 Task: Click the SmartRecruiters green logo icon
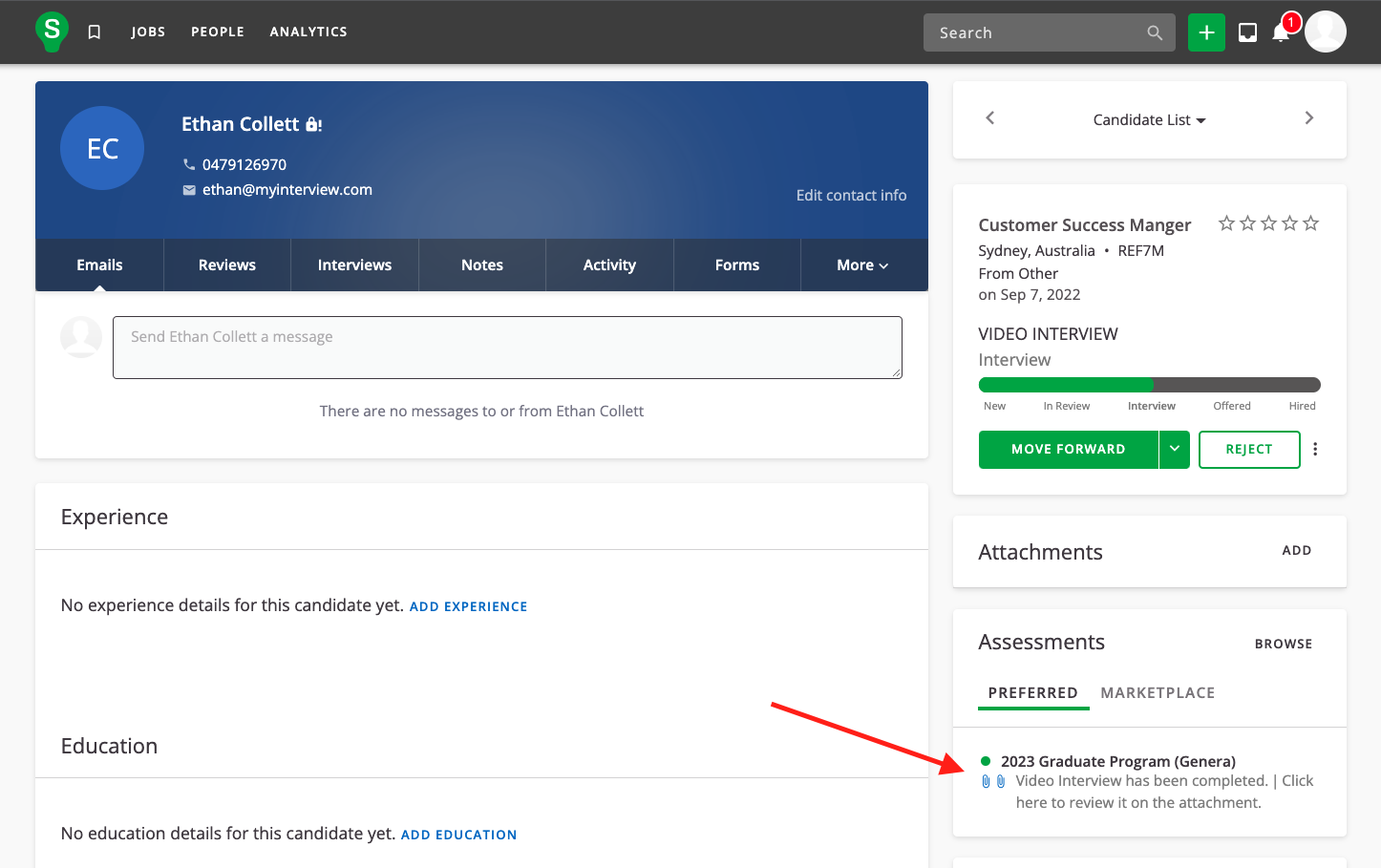pyautogui.click(x=52, y=32)
